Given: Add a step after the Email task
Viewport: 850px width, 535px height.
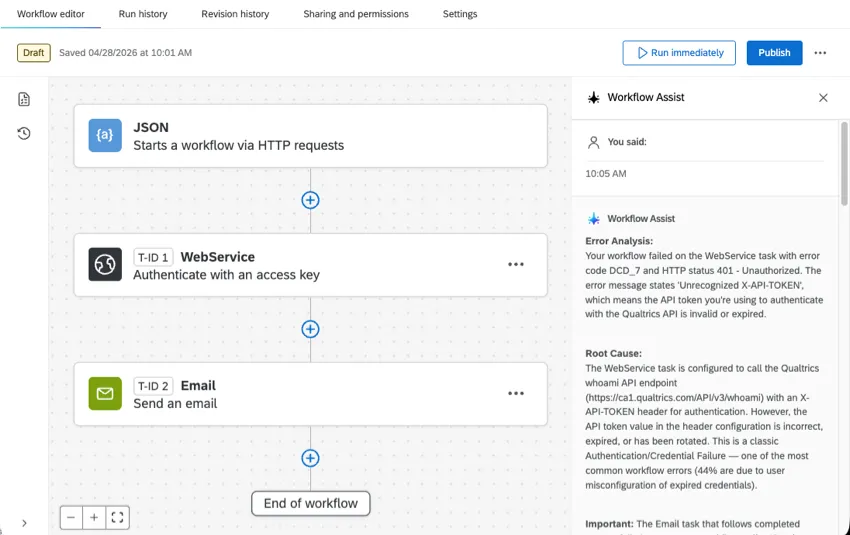Looking at the screenshot, I should click(310, 458).
